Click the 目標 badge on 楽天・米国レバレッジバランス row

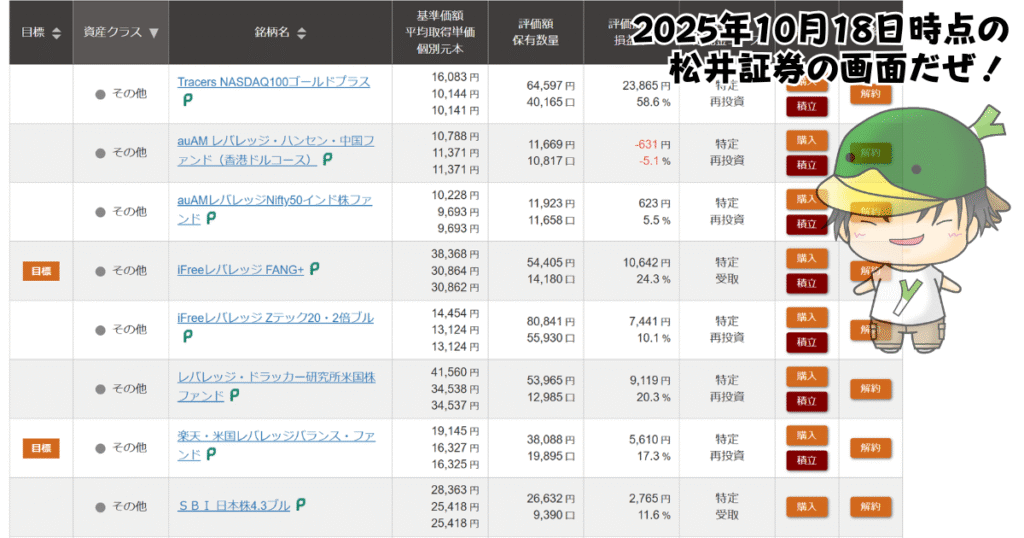(x=41, y=447)
